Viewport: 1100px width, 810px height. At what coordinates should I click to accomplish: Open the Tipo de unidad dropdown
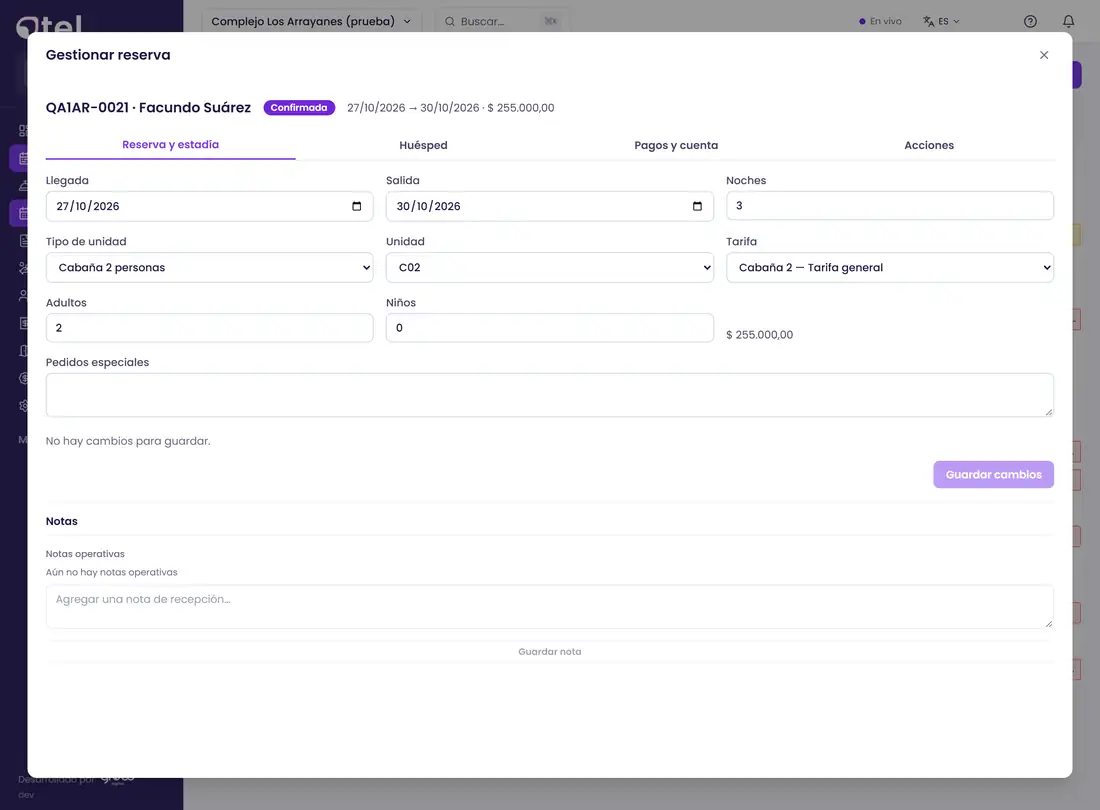(x=210, y=267)
